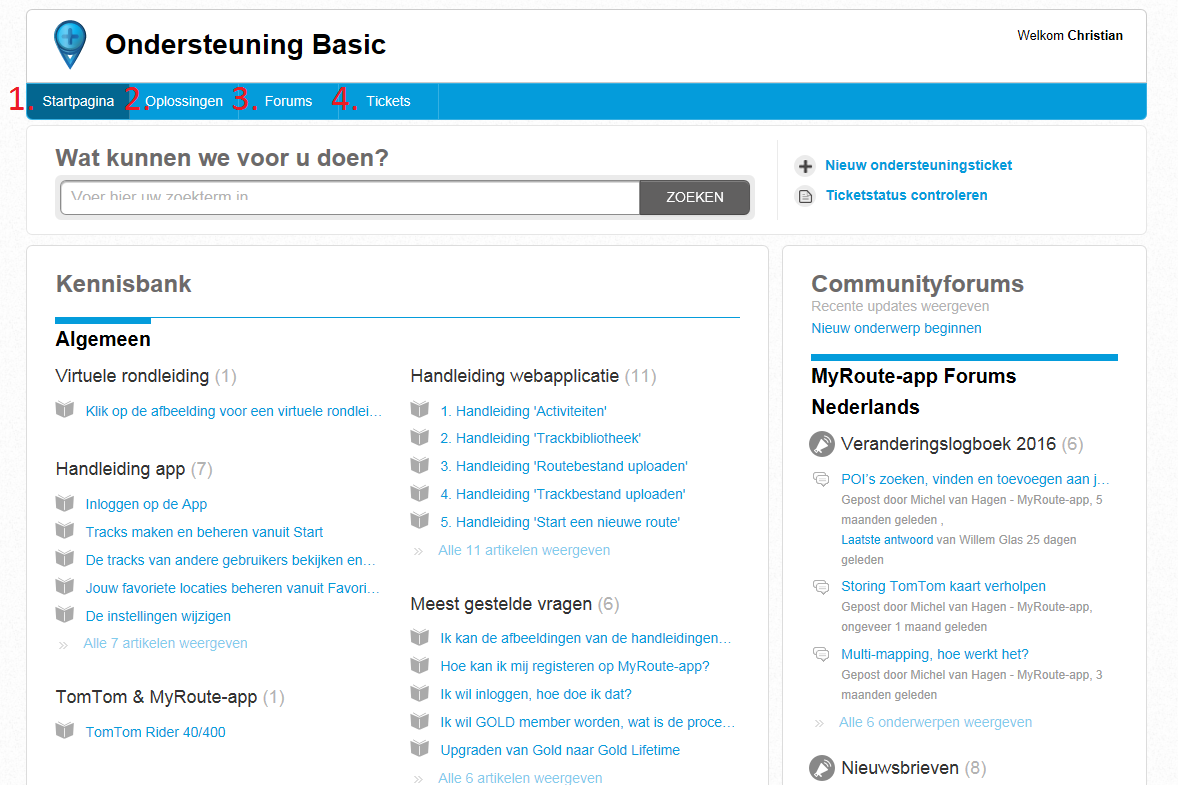
Task: Click book icon beside Handleiding 'Trackbibliotheek'
Action: [419, 438]
